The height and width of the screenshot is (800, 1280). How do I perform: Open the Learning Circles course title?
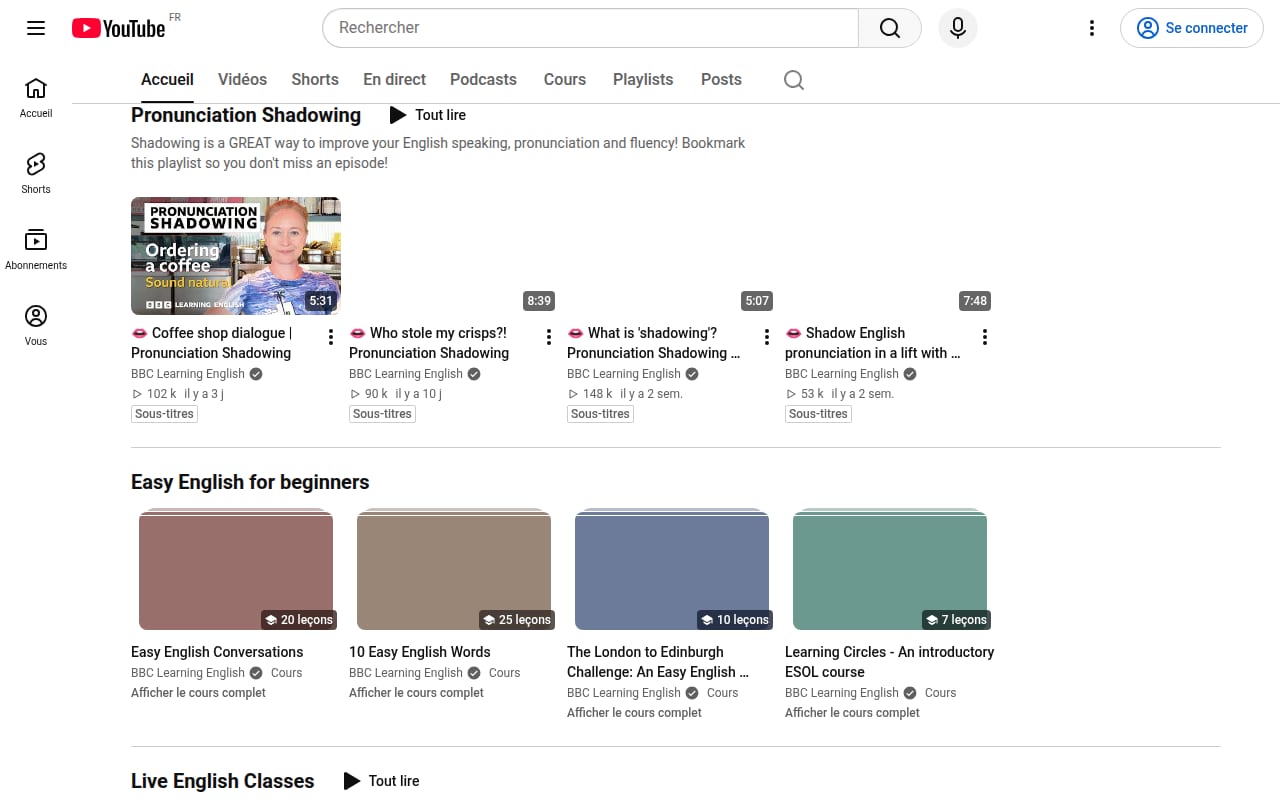point(890,662)
